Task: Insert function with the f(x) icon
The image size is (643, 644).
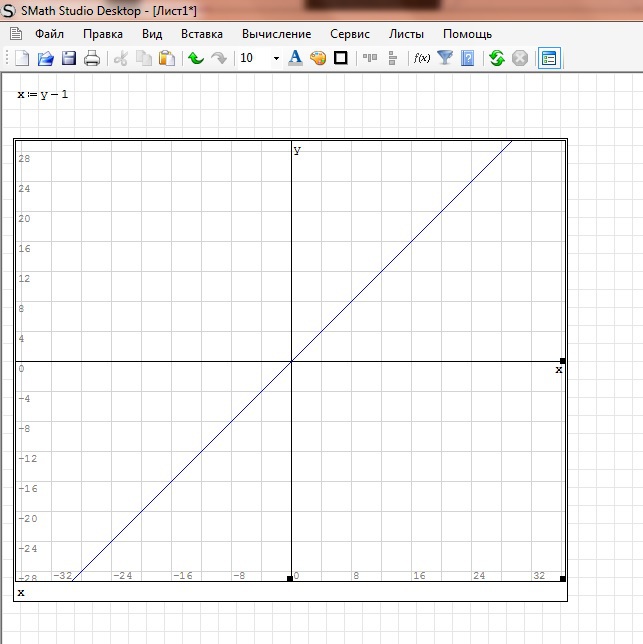Action: [x=422, y=58]
